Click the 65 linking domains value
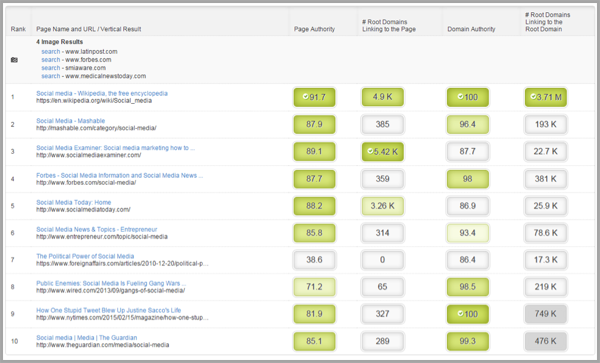 click(383, 287)
